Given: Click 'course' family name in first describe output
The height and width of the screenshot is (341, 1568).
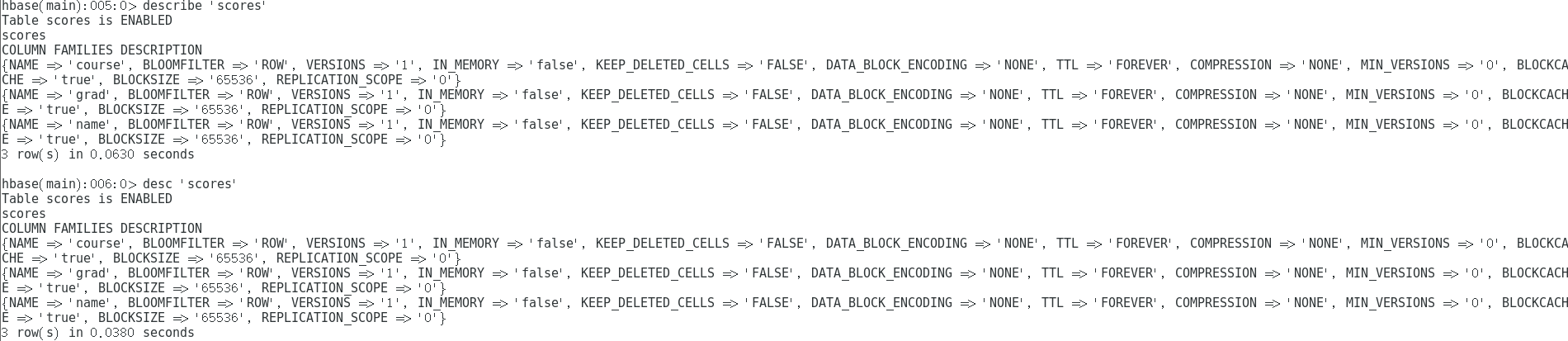Looking at the screenshot, I should point(98,65).
